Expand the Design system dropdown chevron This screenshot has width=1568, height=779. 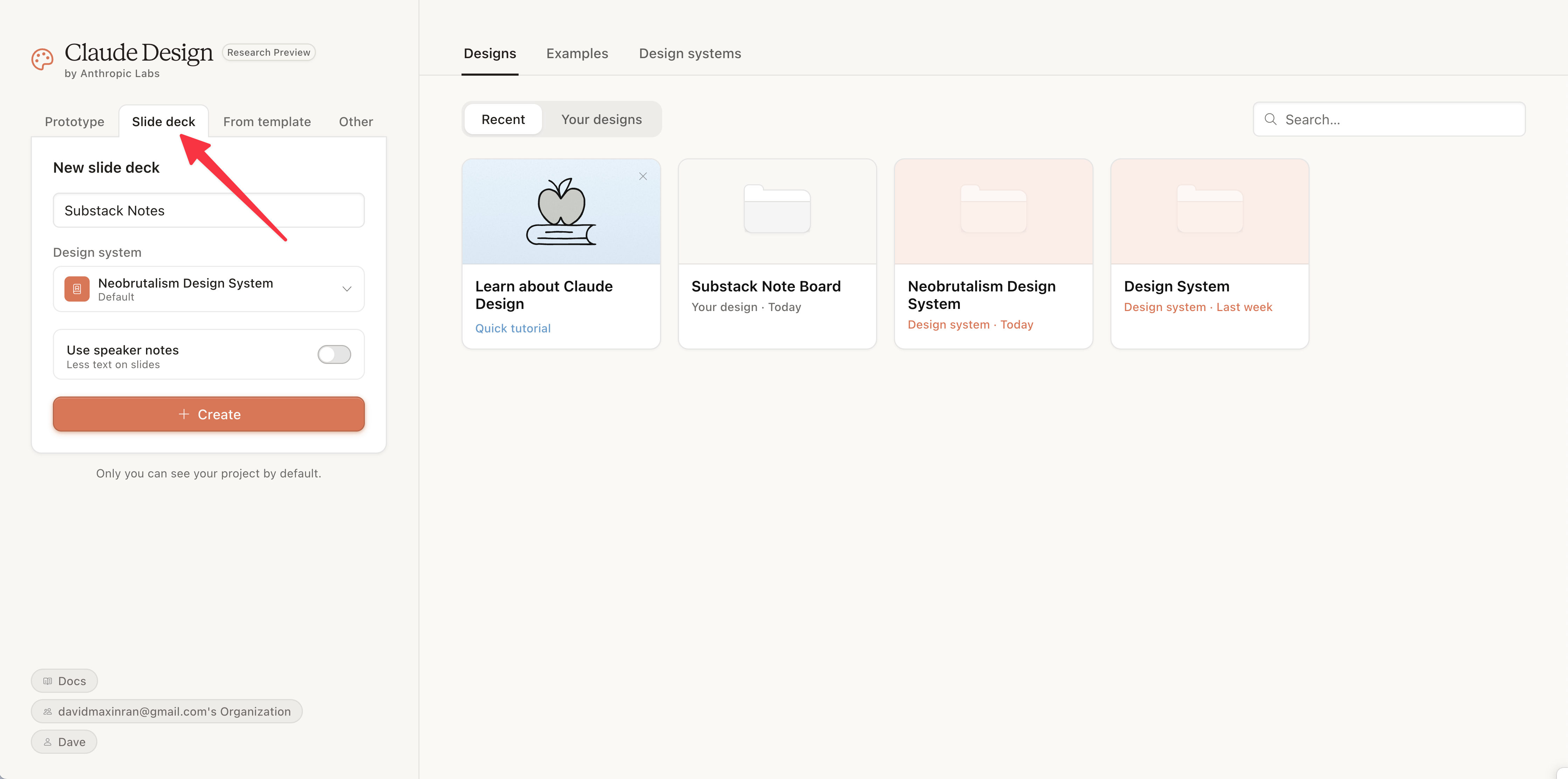tap(347, 289)
